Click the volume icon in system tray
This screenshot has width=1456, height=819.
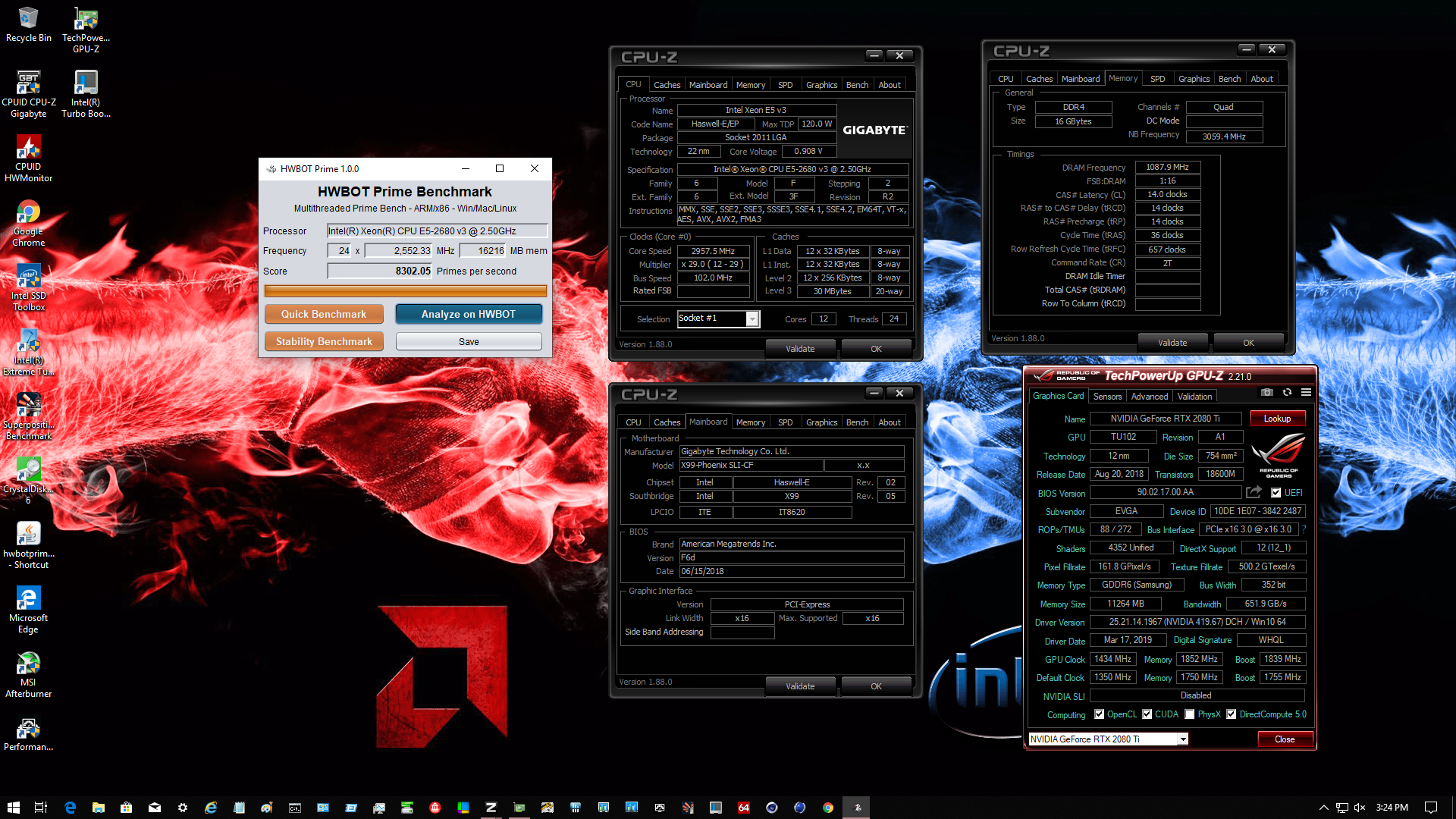coord(1360,808)
